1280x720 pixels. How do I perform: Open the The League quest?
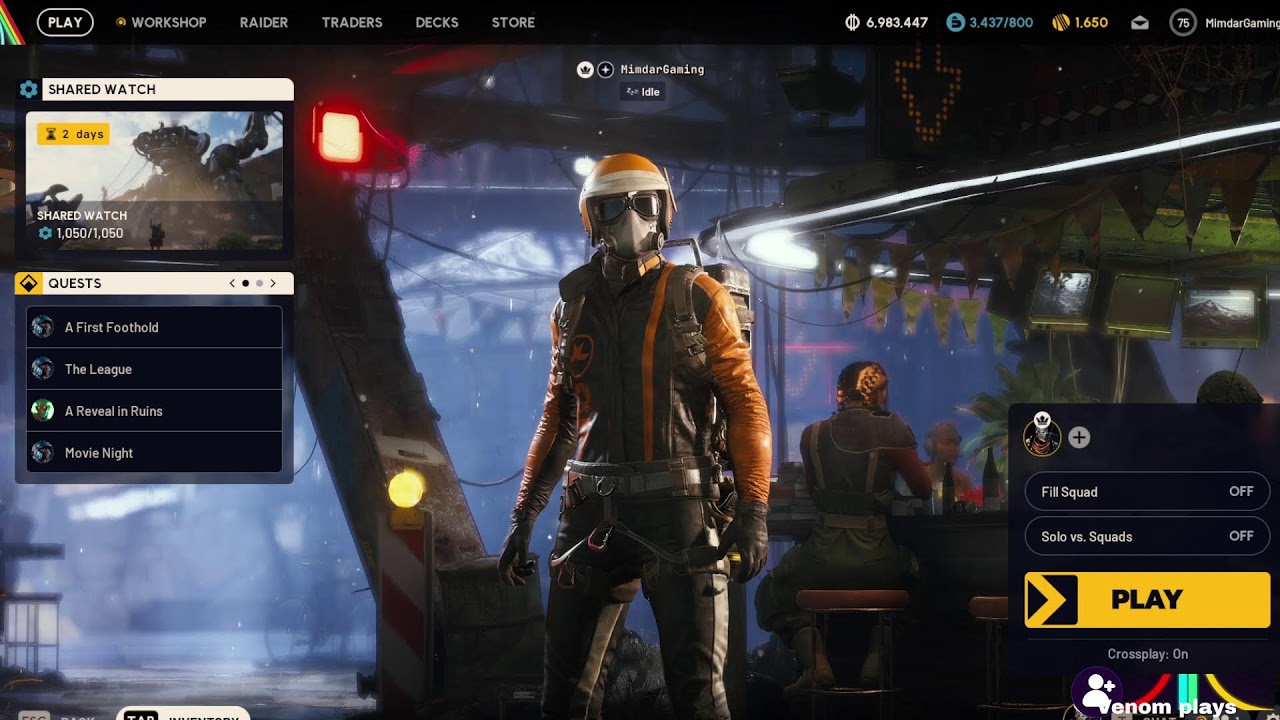pos(154,369)
